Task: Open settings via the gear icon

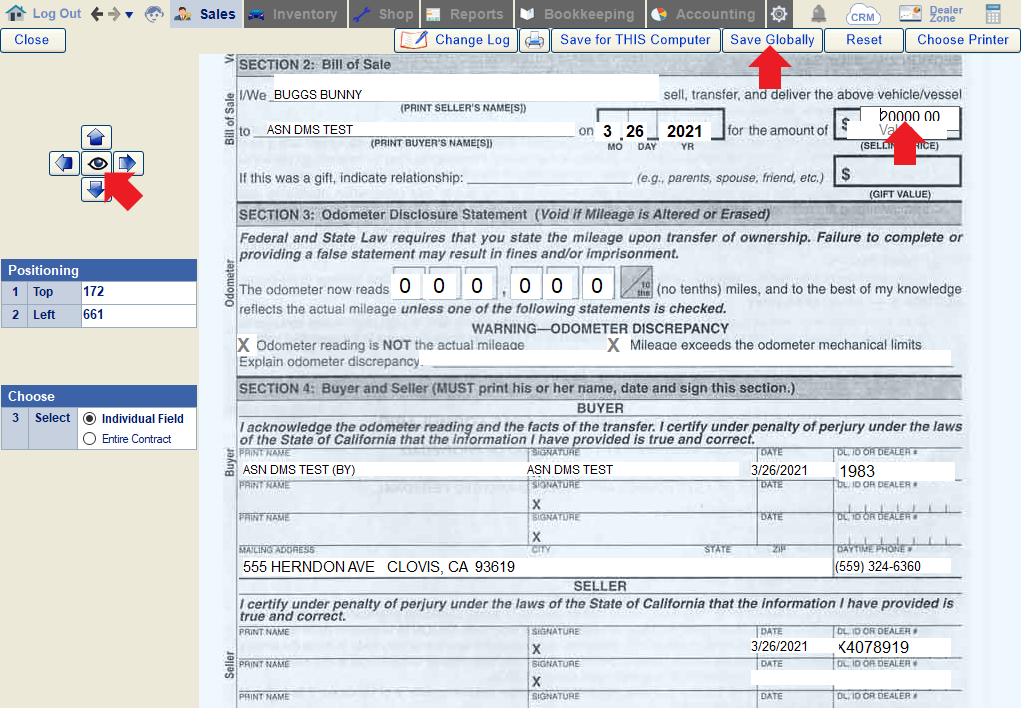Action: pyautogui.click(x=779, y=14)
